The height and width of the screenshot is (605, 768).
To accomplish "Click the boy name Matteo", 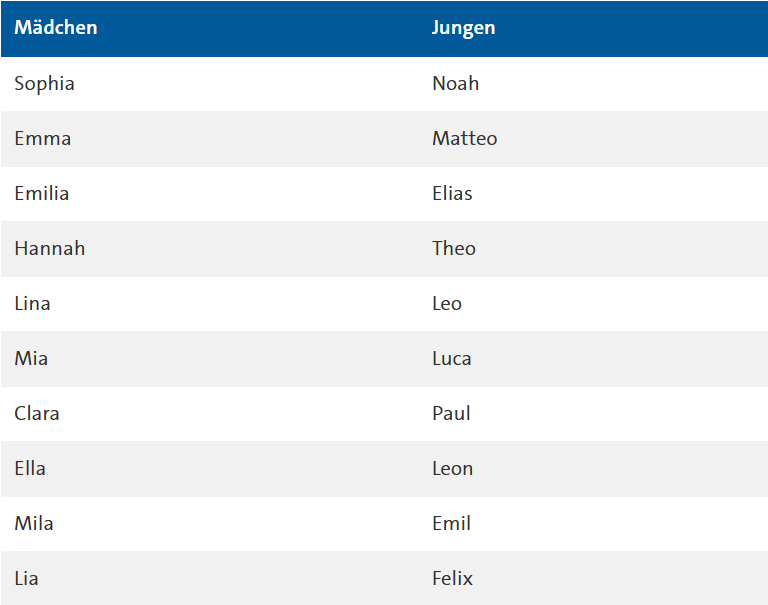I will pos(464,139).
